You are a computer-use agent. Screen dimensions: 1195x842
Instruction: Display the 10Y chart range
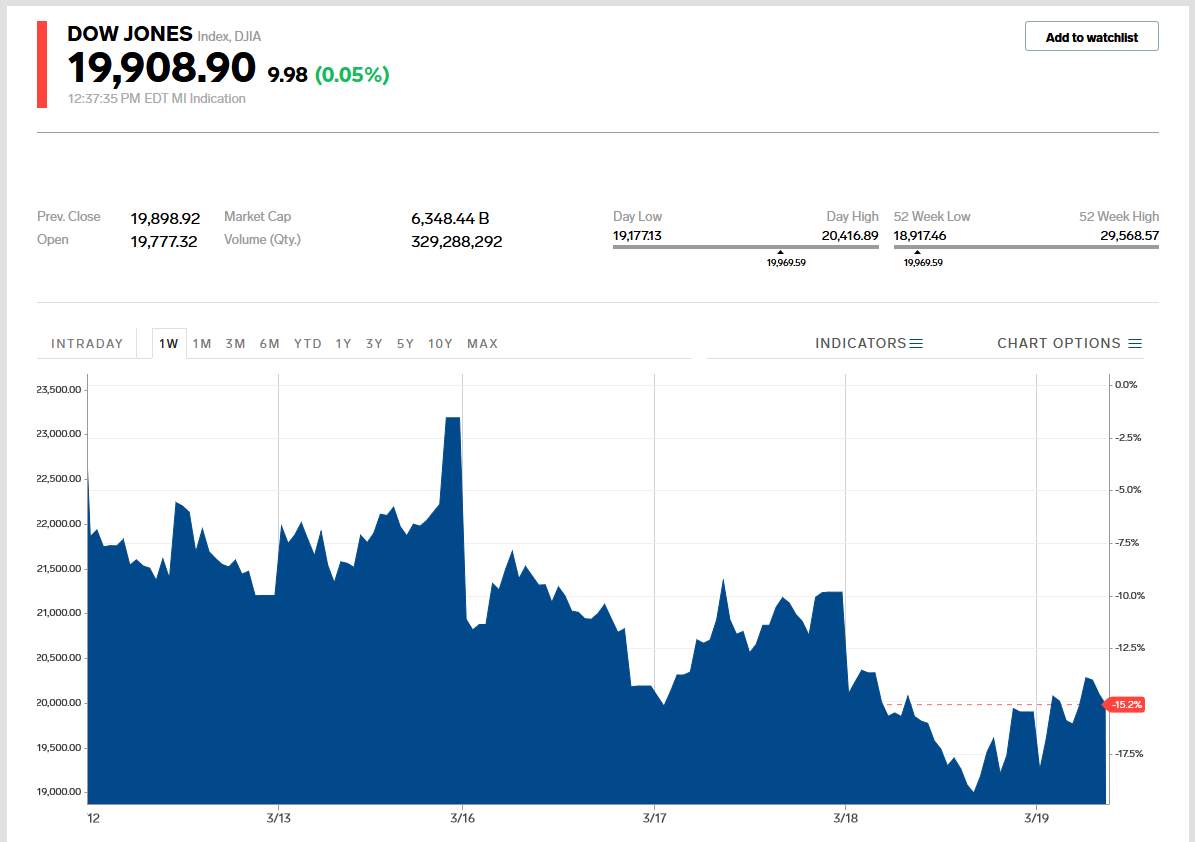pyautogui.click(x=440, y=344)
